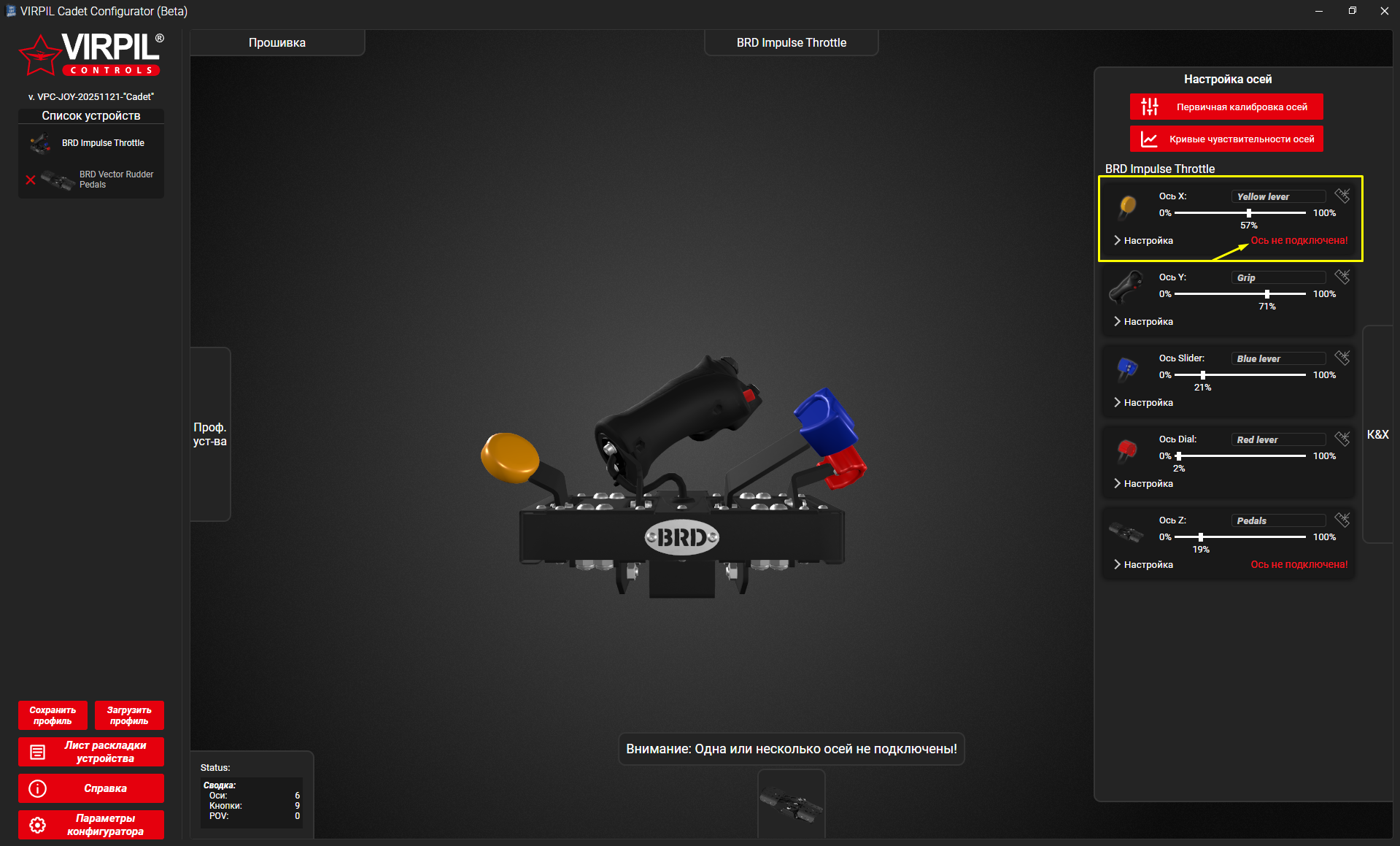This screenshot has width=1400, height=846.
Task: Click the VIRPIL Controls logo
Action: tap(91, 55)
